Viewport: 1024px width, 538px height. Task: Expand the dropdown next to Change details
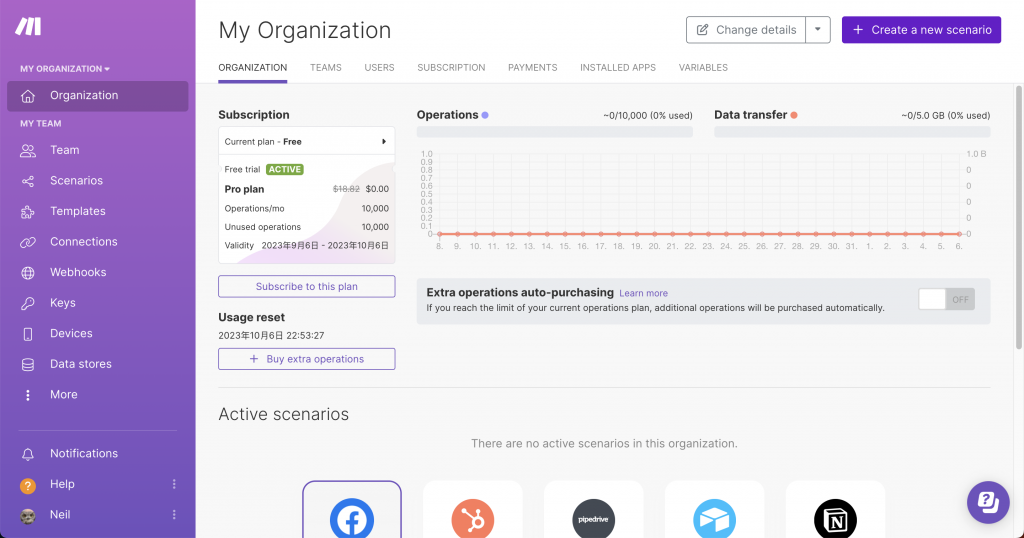(x=818, y=30)
